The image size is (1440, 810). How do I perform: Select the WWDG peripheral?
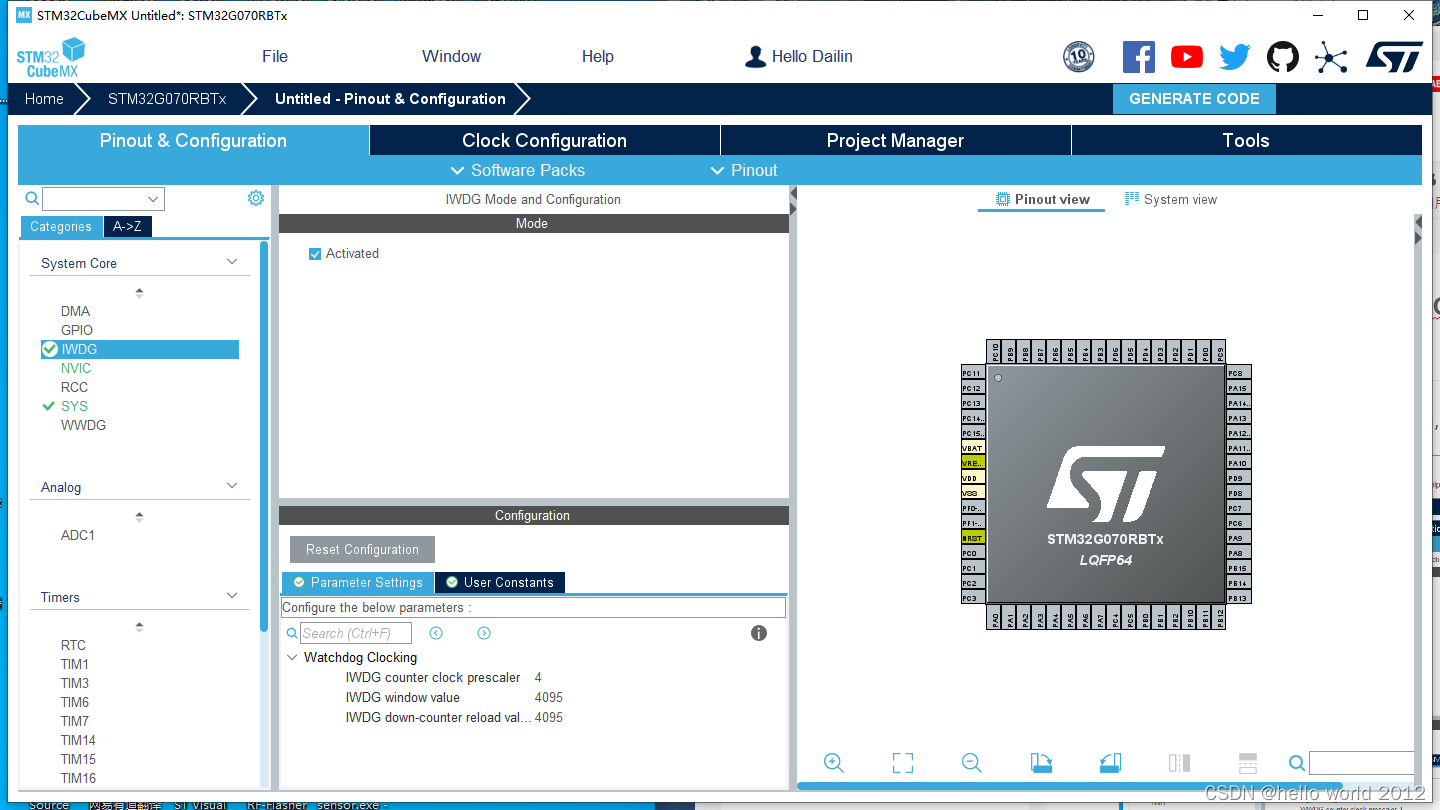coord(83,425)
